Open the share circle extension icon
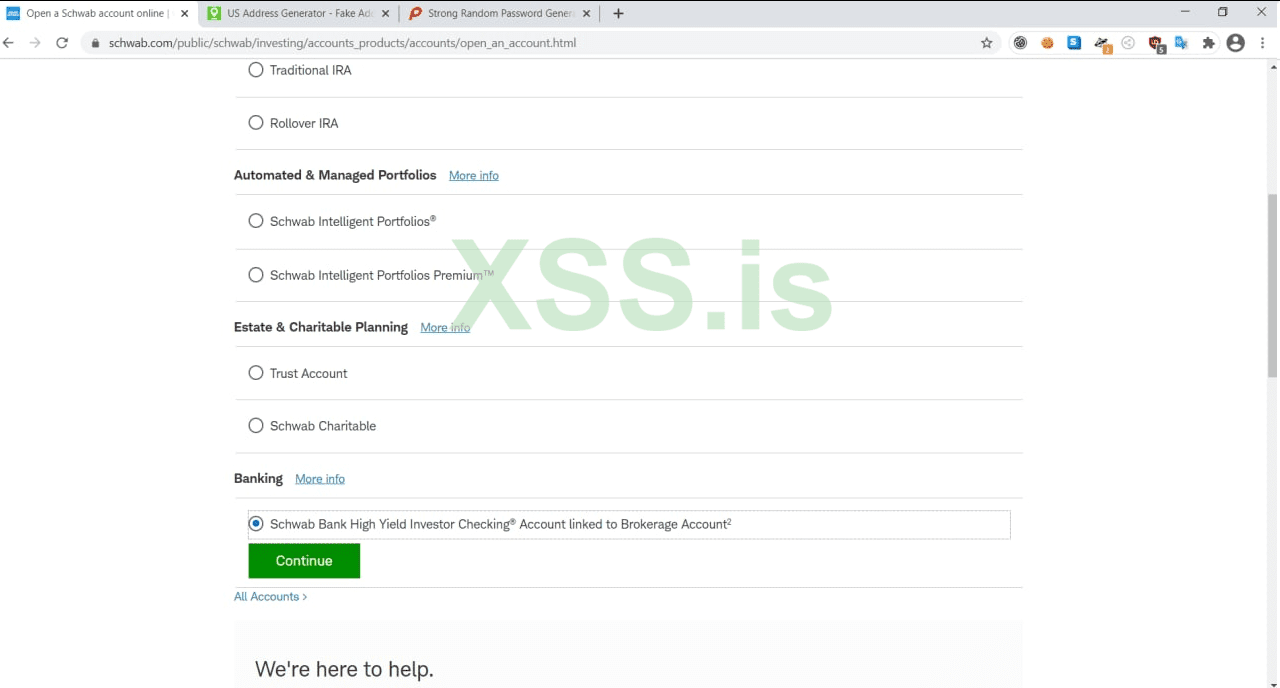This screenshot has width=1280, height=688. (1128, 43)
